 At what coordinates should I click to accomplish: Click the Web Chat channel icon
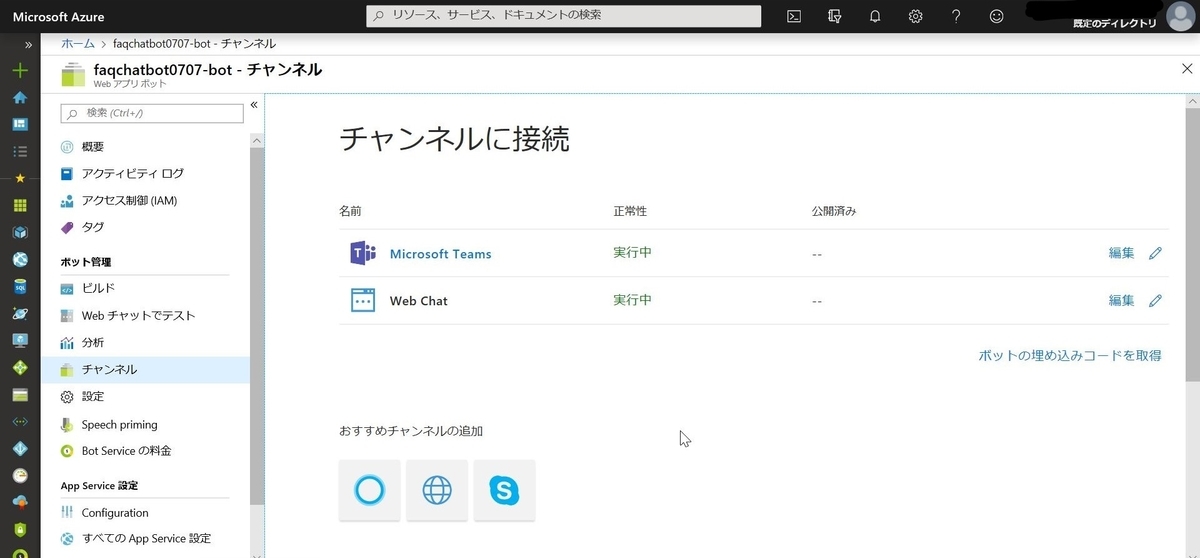363,300
